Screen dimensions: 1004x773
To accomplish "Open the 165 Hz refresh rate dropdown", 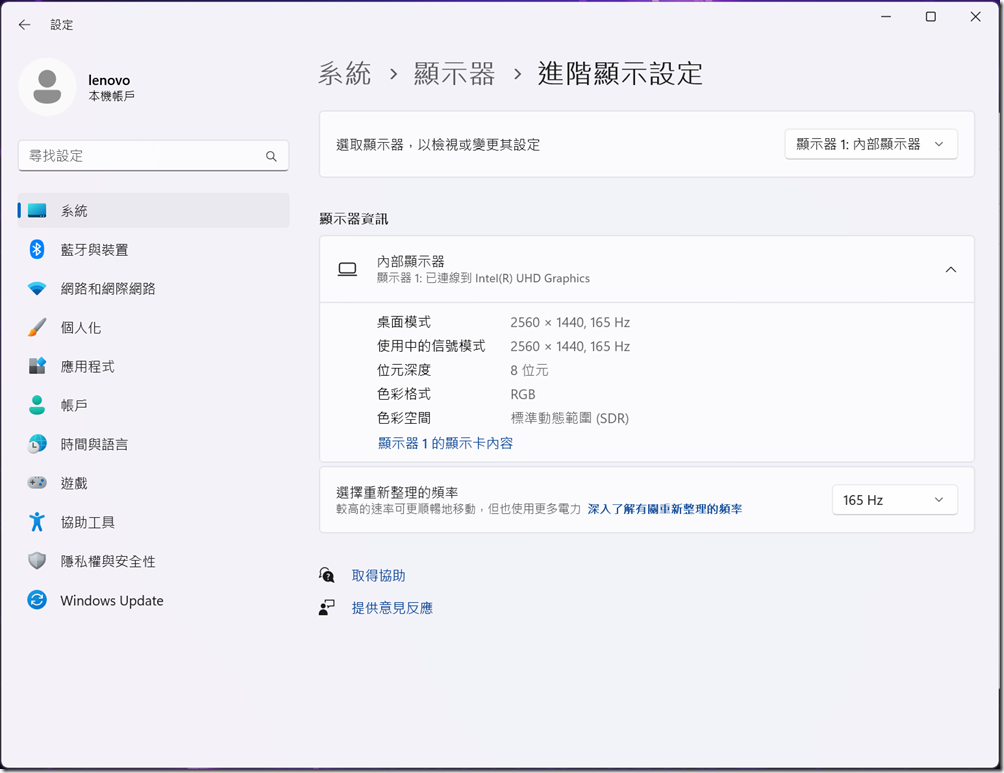I will [x=894, y=500].
